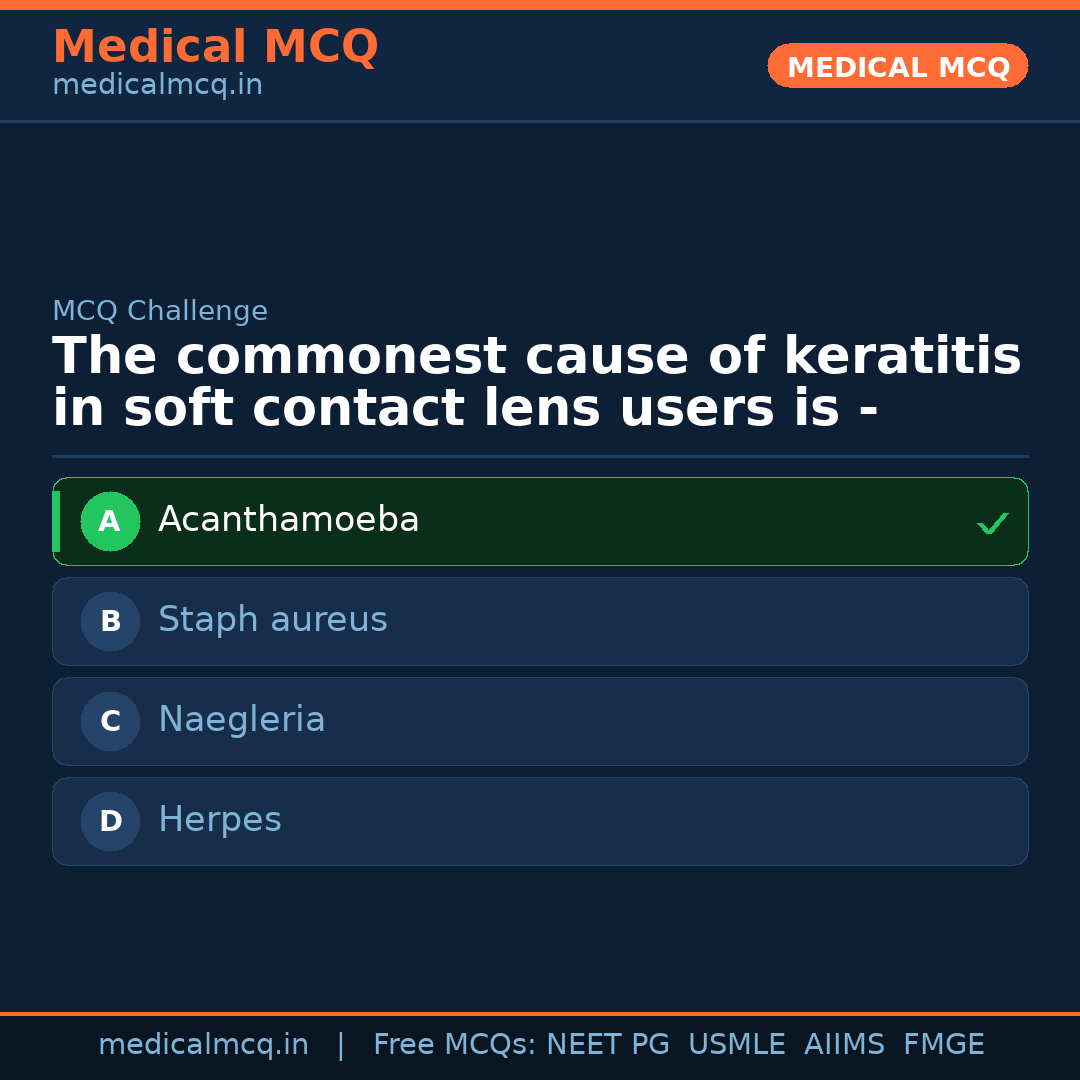Select the Herpes answer option

coord(540,821)
